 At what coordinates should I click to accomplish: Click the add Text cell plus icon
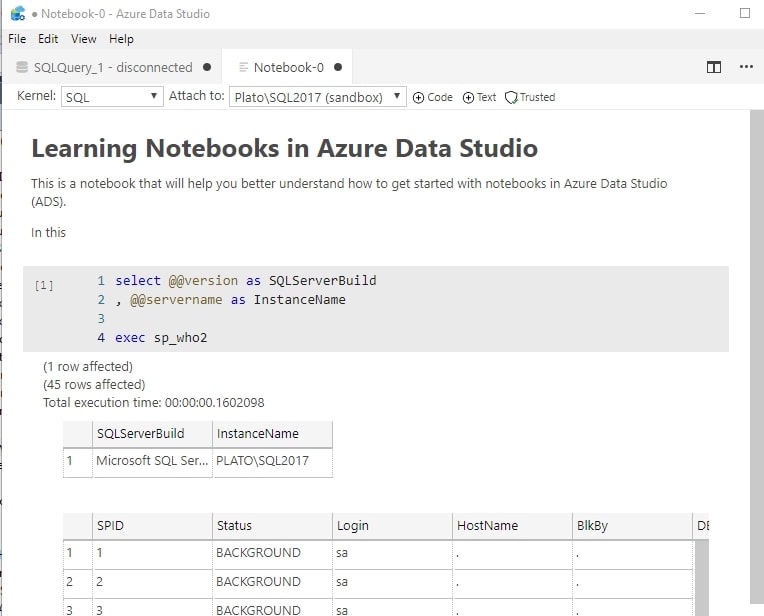point(468,97)
